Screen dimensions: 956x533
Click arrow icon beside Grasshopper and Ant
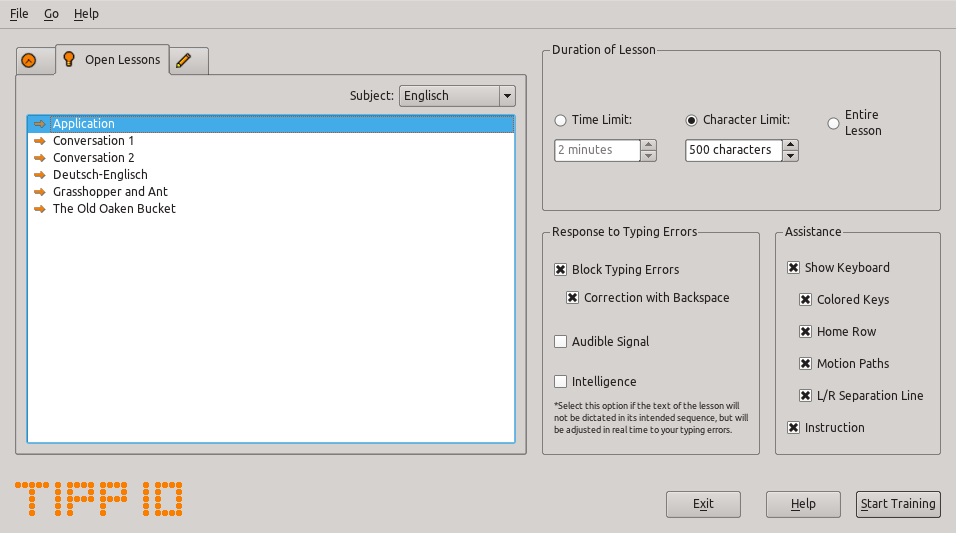pyautogui.click(x=40, y=192)
